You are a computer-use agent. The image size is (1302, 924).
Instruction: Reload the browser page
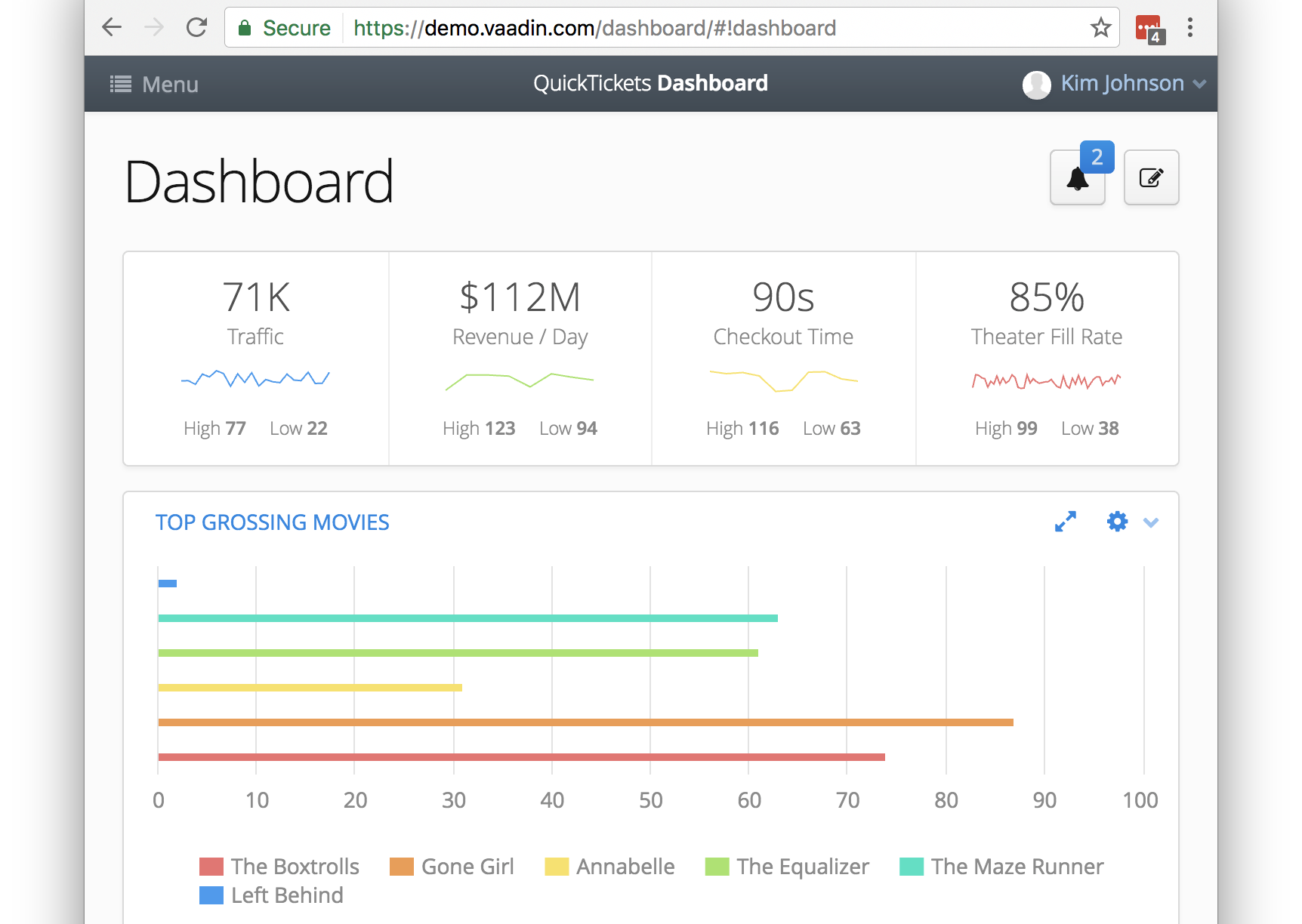pos(196,28)
